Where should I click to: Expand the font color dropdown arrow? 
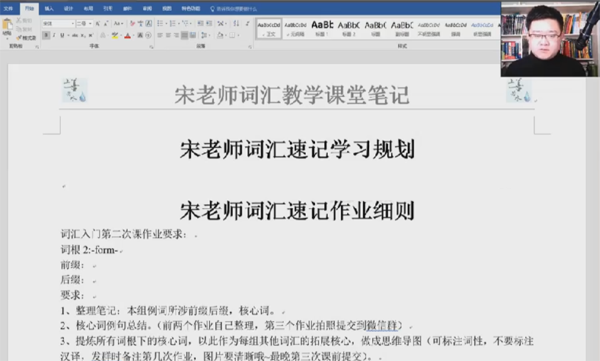tap(133, 35)
